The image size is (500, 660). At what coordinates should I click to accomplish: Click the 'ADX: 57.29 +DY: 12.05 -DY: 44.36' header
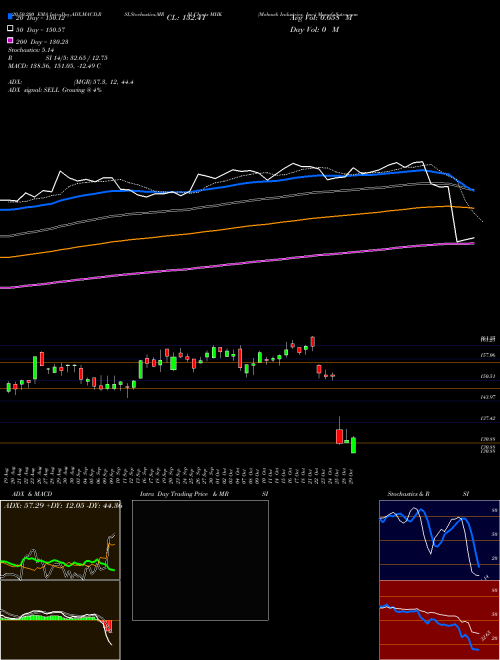pyautogui.click(x=63, y=505)
